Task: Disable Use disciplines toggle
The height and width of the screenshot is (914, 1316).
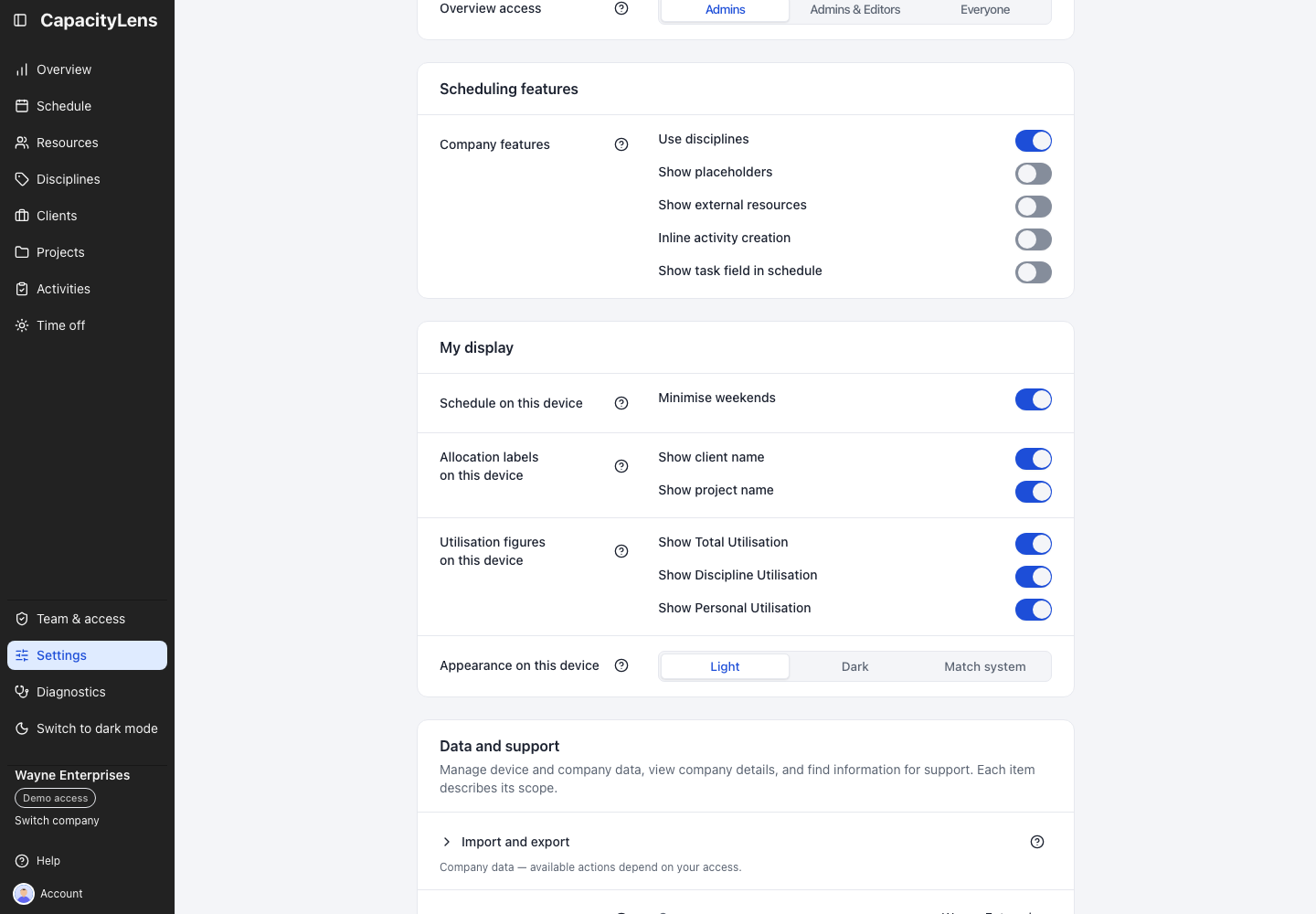Action: tap(1034, 141)
